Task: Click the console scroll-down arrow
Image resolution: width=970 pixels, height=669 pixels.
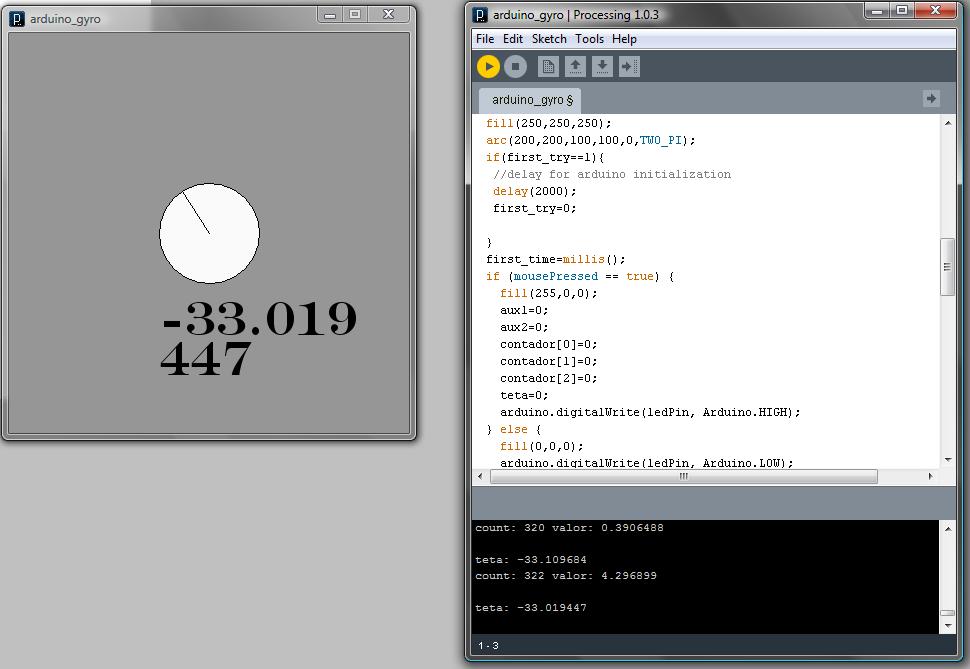Action: (948, 626)
